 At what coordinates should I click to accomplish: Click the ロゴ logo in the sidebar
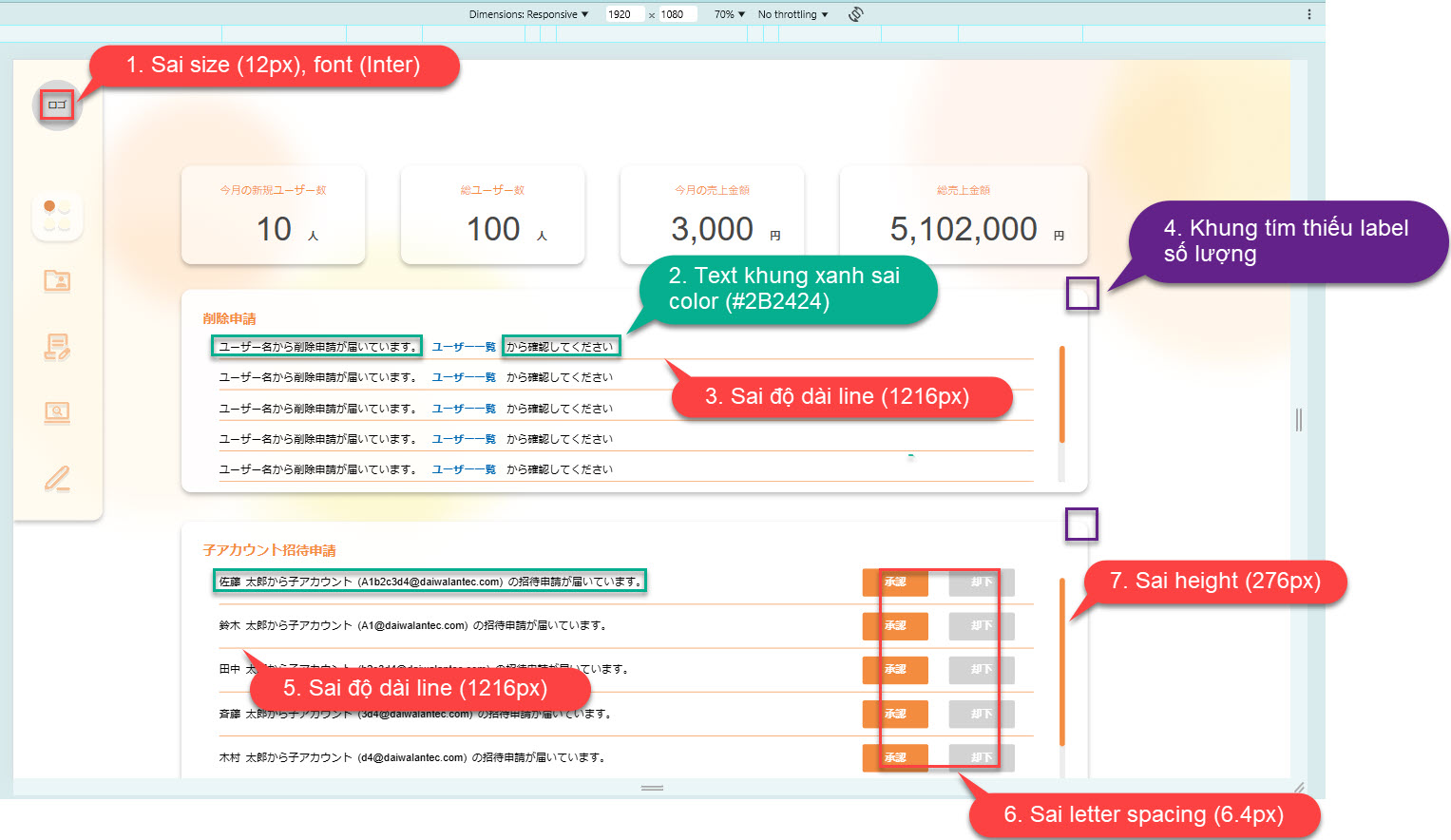(x=57, y=105)
